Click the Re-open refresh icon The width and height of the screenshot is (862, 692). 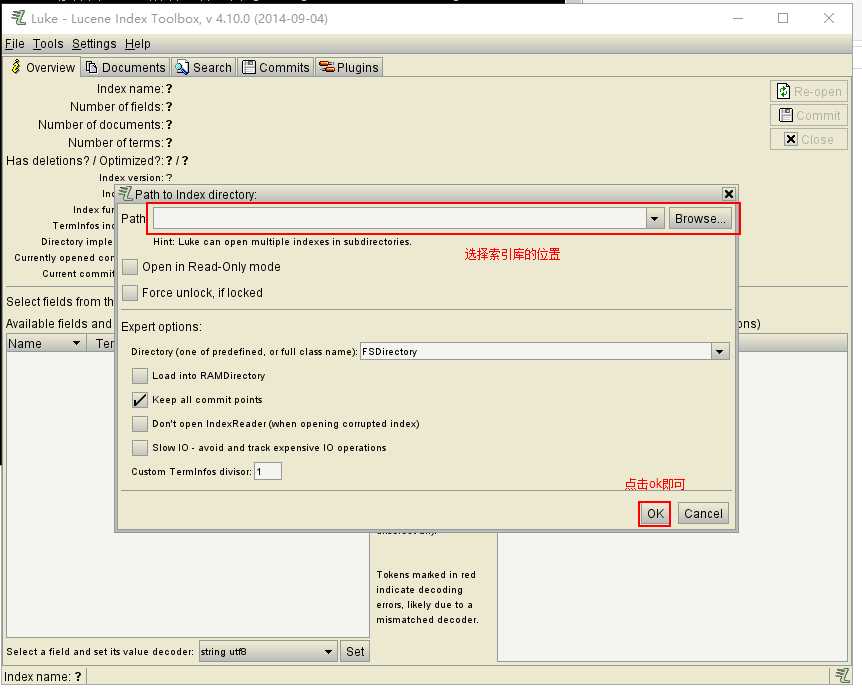tap(783, 91)
